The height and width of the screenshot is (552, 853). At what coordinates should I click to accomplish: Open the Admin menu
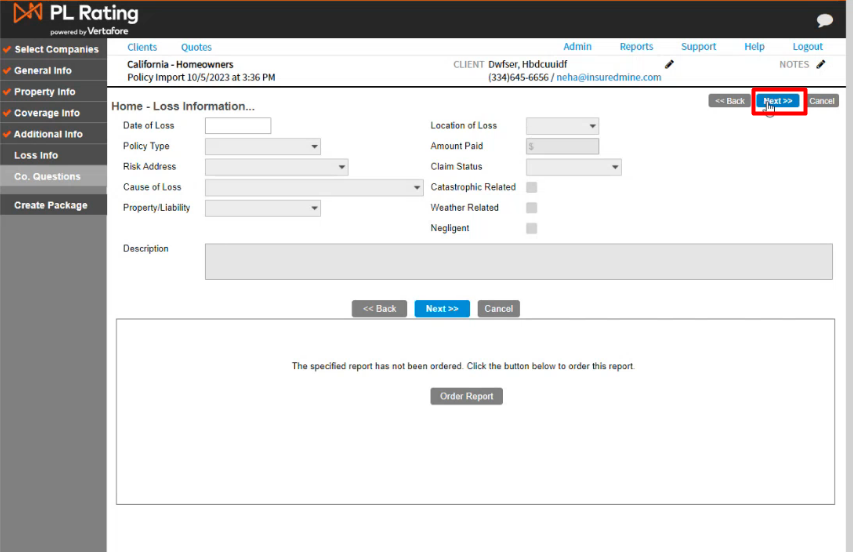coord(577,47)
